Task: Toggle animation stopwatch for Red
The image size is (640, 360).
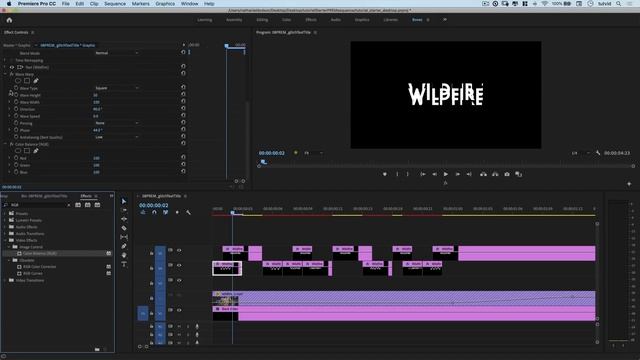Action: tap(16, 158)
